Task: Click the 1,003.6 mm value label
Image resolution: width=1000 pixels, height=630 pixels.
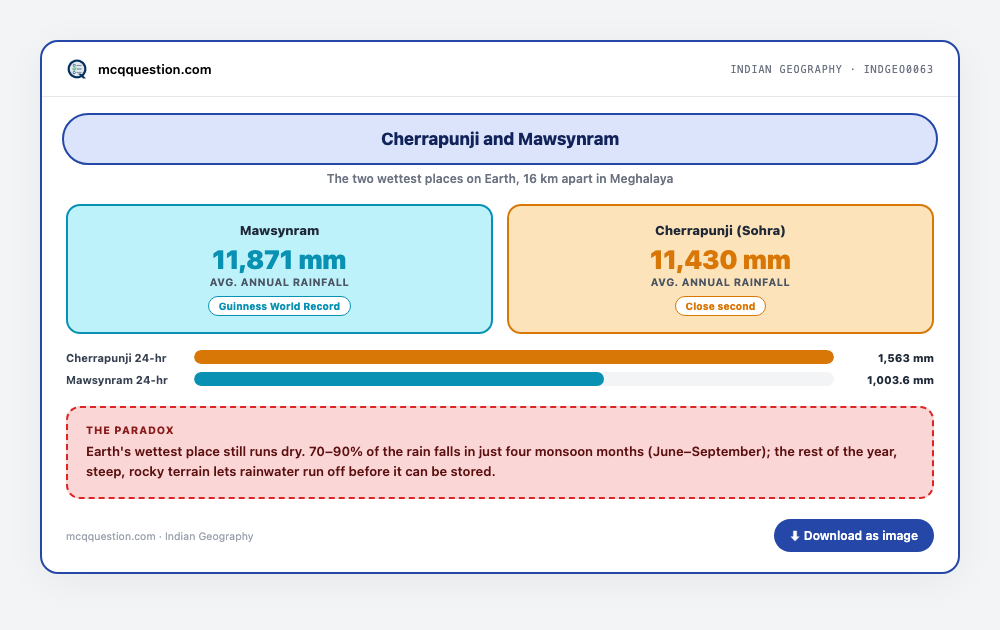Action: [900, 380]
